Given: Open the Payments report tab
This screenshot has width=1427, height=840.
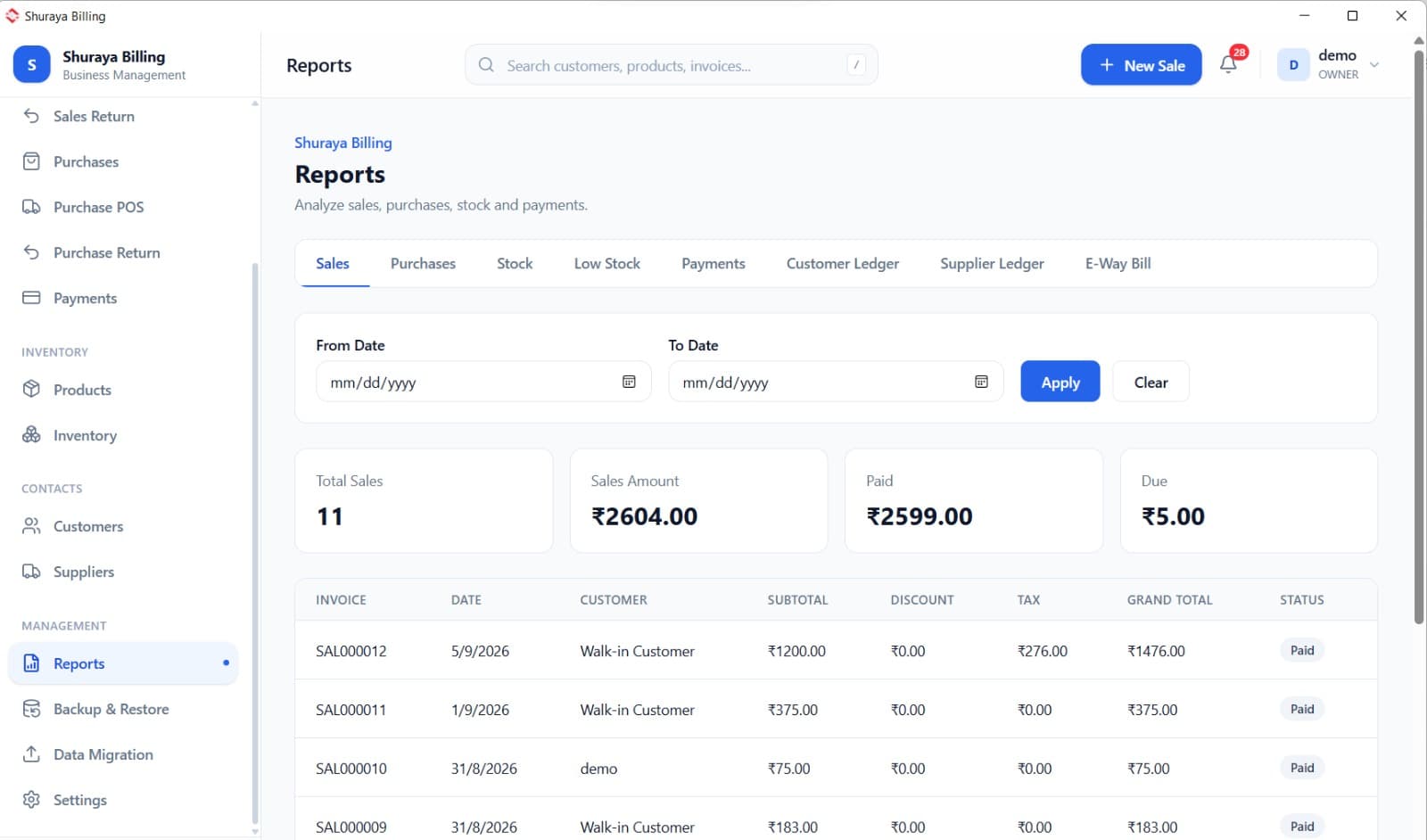Looking at the screenshot, I should 713,264.
